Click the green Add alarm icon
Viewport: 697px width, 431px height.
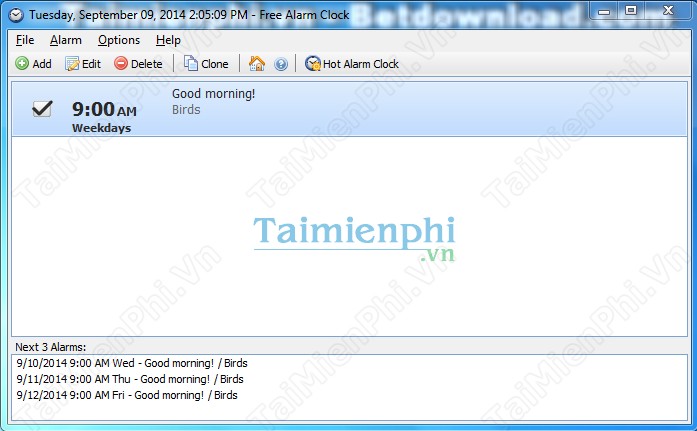pyautogui.click(x=22, y=64)
